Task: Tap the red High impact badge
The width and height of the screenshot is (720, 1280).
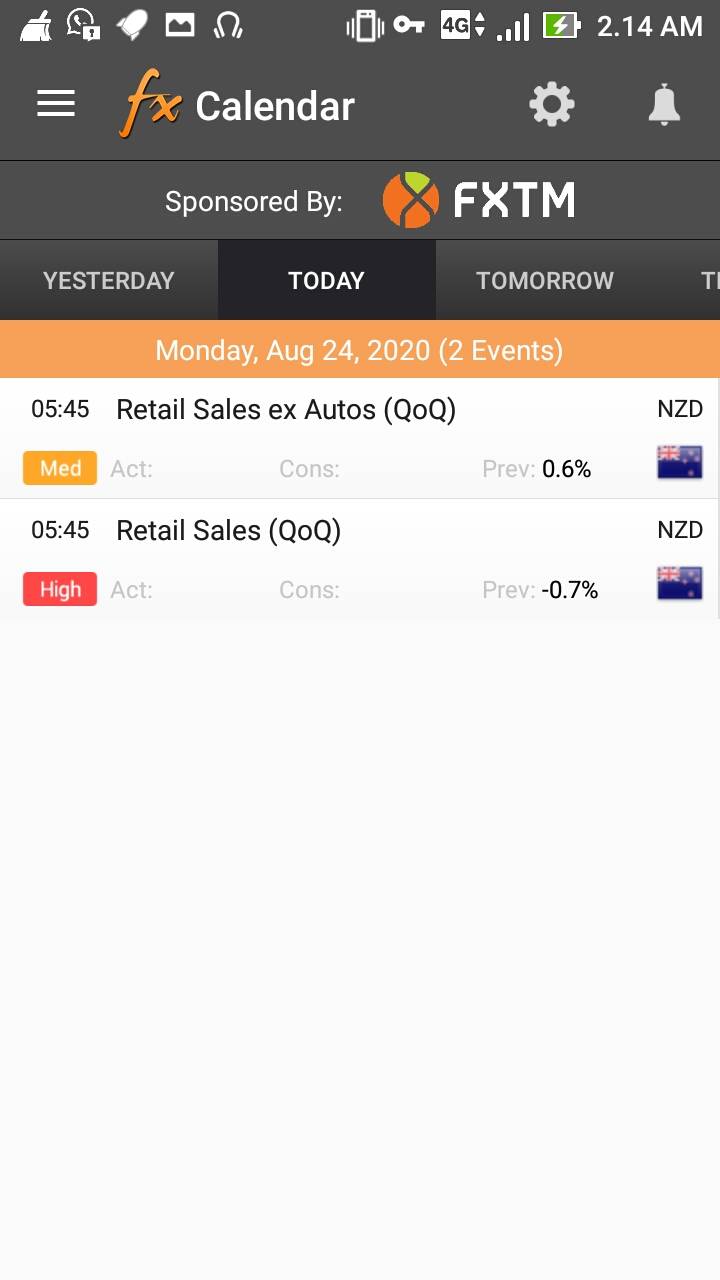Action: (60, 589)
